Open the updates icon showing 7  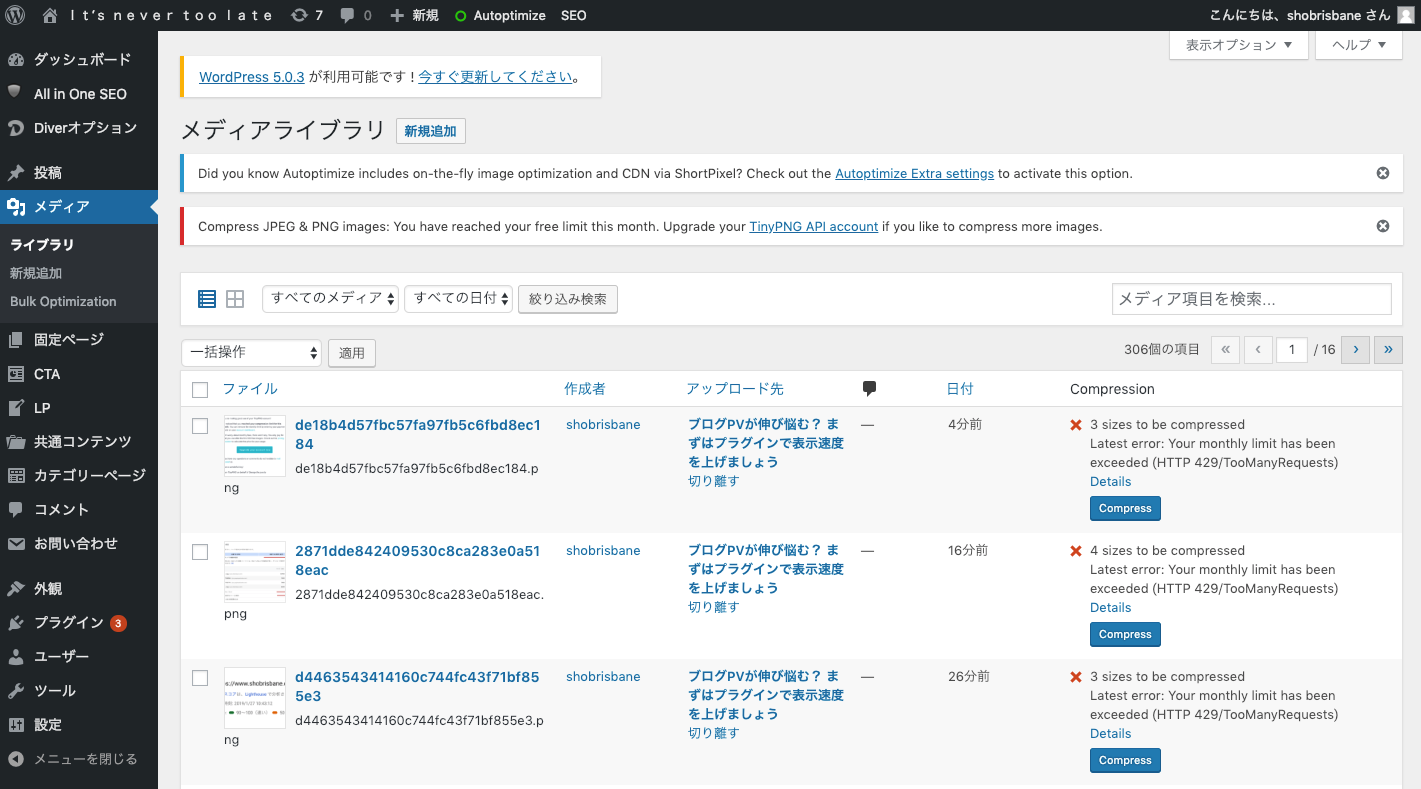[x=299, y=15]
